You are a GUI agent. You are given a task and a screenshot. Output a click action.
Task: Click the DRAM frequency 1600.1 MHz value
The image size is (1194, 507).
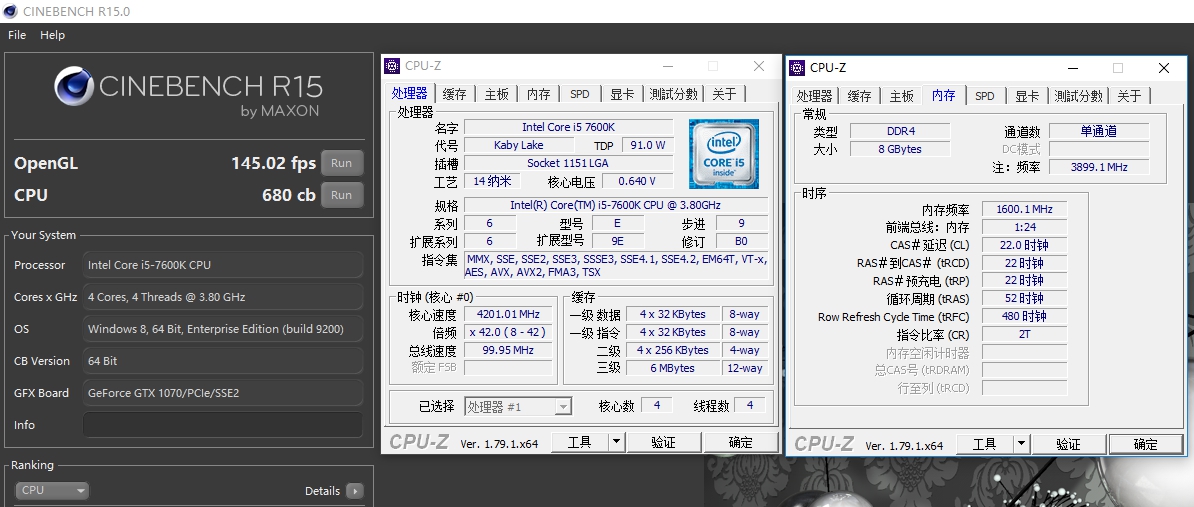(x=1024, y=209)
